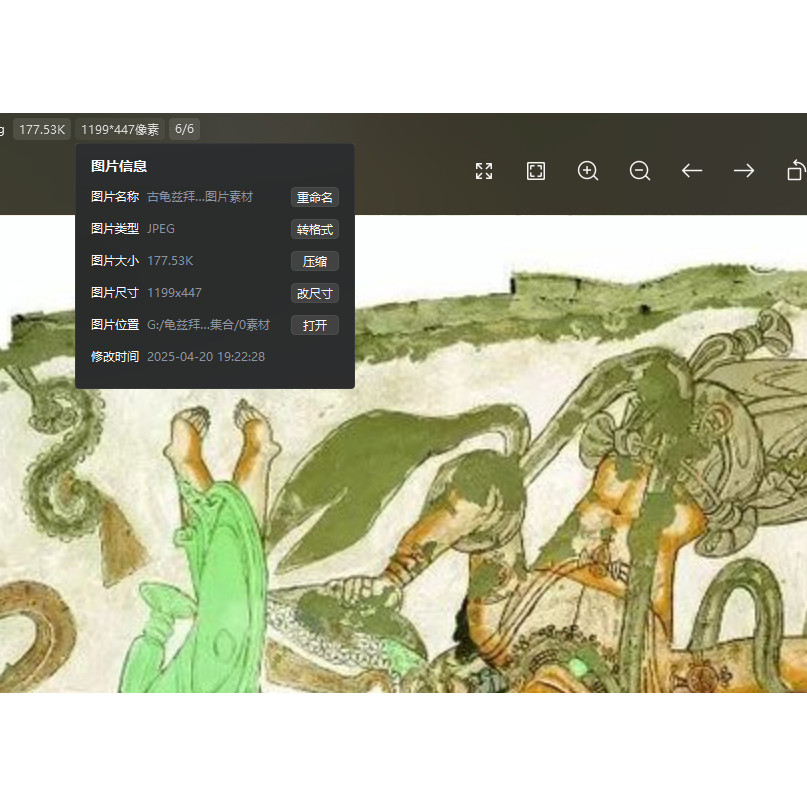Click the 压缩 compress button
The width and height of the screenshot is (807, 807).
[314, 261]
